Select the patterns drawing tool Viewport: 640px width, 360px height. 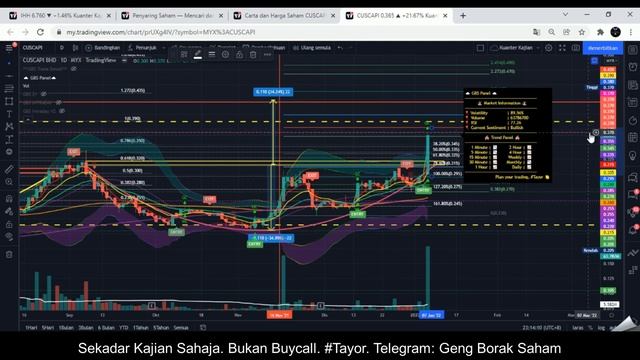coord(9,127)
